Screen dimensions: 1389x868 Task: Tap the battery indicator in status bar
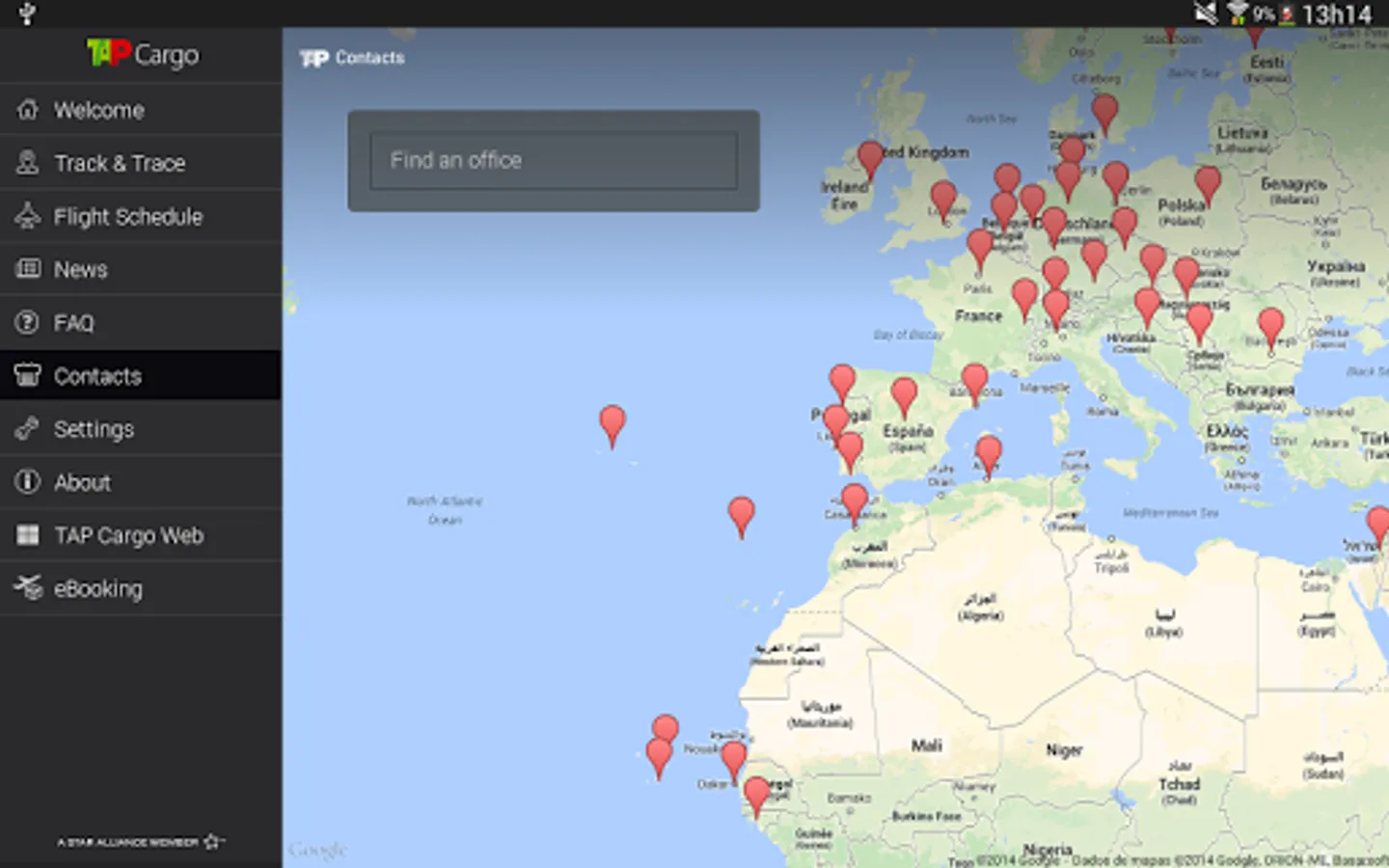click(x=1286, y=14)
